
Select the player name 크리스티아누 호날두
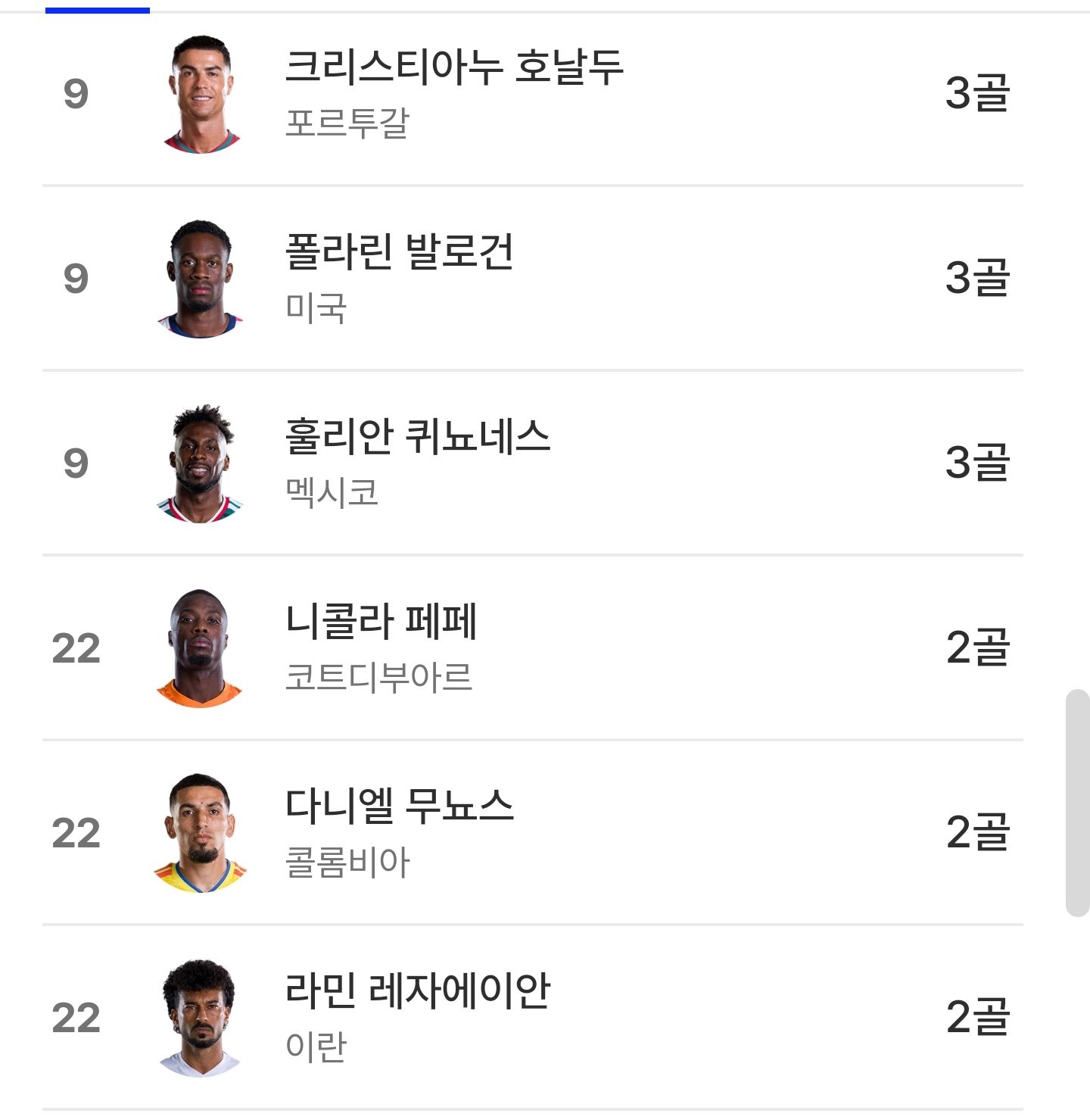coord(454,67)
